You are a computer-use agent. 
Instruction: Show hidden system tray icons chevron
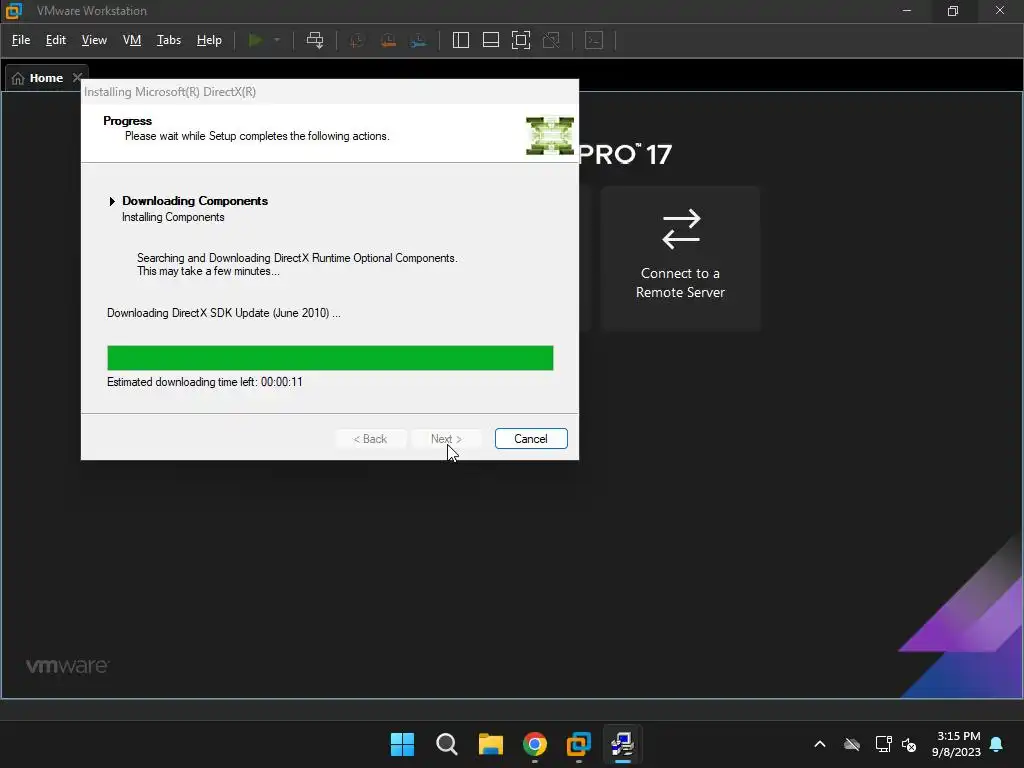pyautogui.click(x=820, y=744)
